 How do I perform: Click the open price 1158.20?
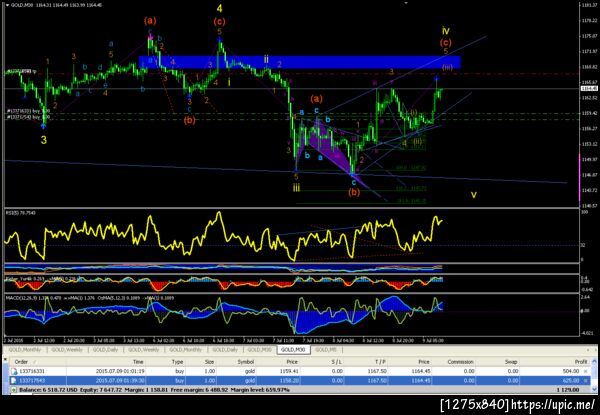tap(289, 381)
